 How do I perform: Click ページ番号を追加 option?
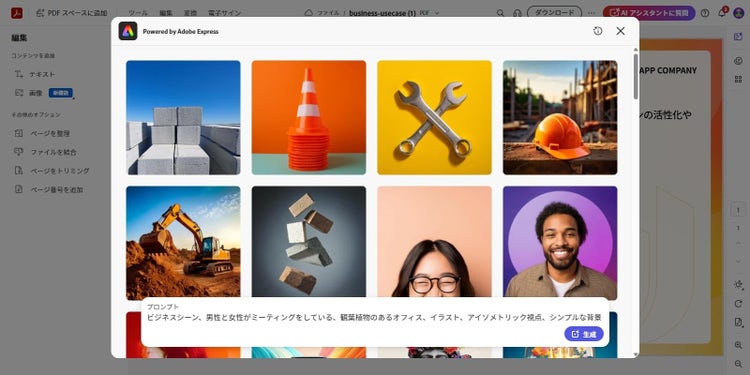click(x=49, y=189)
